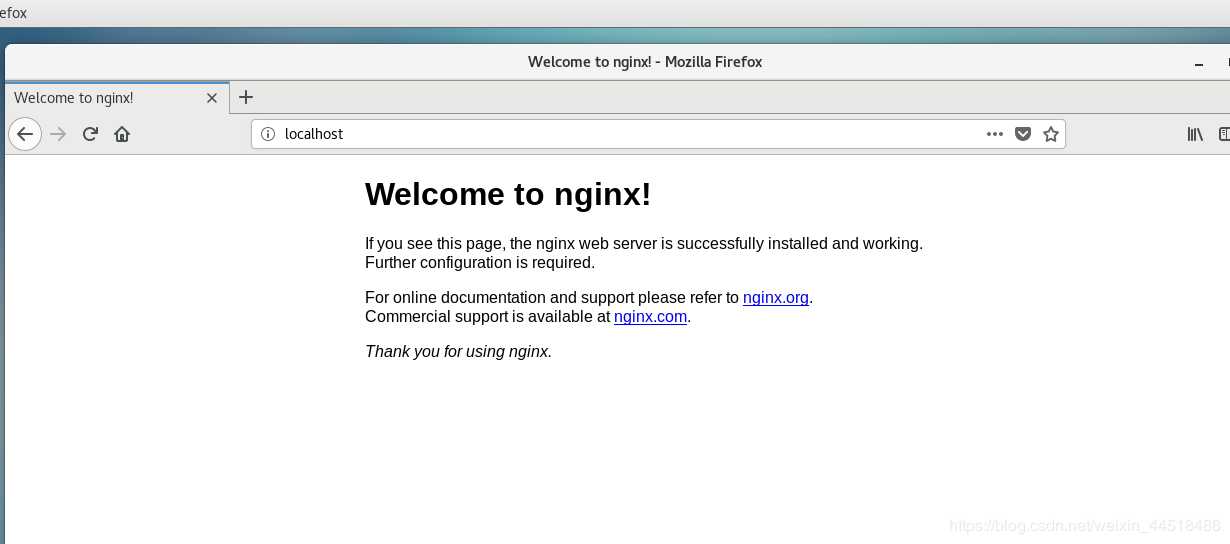The height and width of the screenshot is (544, 1230).
Task: Open a new tab with plus button
Action: coord(246,97)
